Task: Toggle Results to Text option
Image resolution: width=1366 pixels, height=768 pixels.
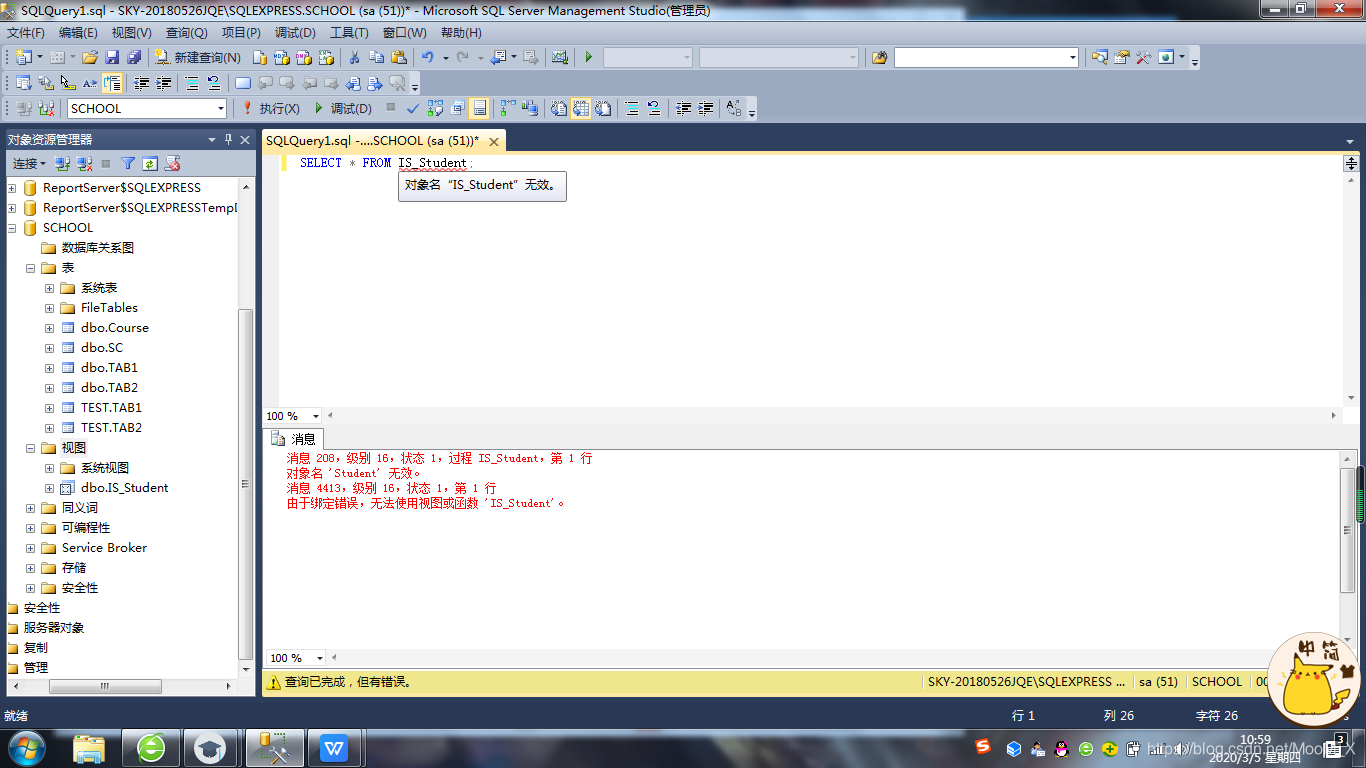Action: 559,108
